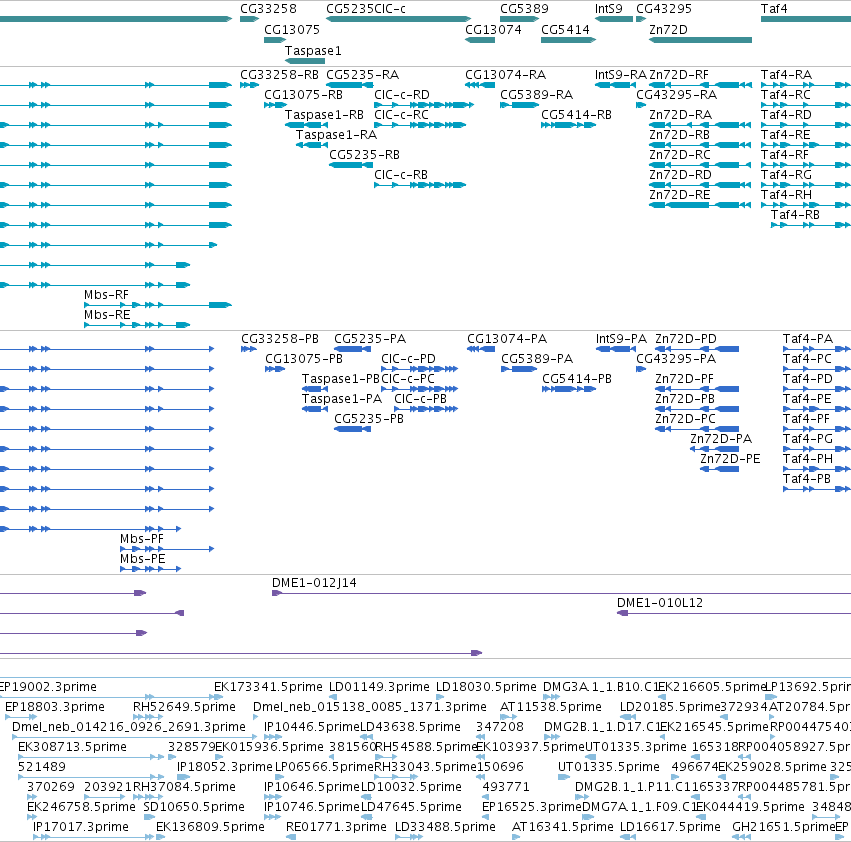The width and height of the screenshot is (851, 842).
Task: Click the CG43295-RA transcript
Action: coord(641,105)
